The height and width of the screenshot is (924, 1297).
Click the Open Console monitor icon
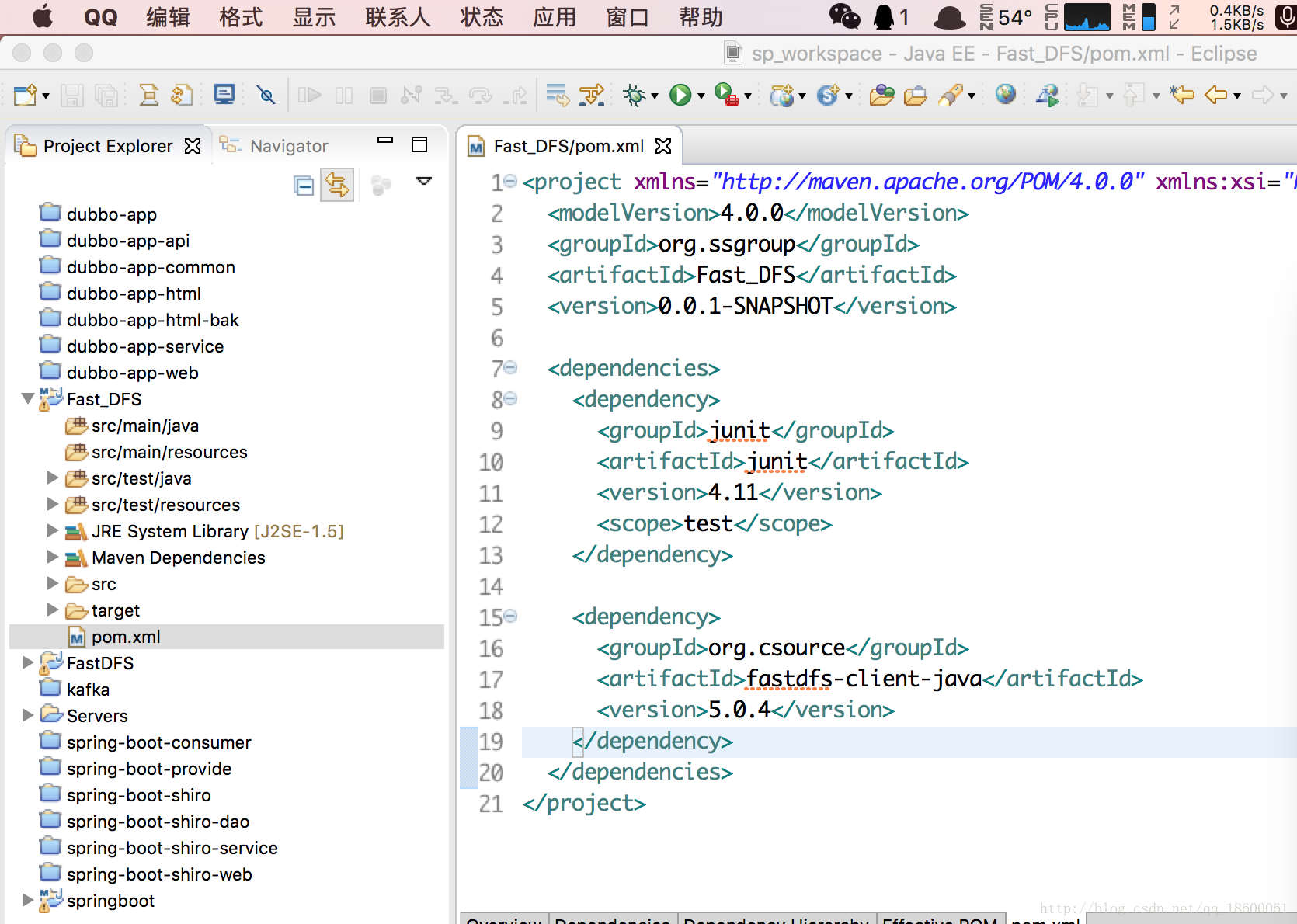click(x=224, y=95)
